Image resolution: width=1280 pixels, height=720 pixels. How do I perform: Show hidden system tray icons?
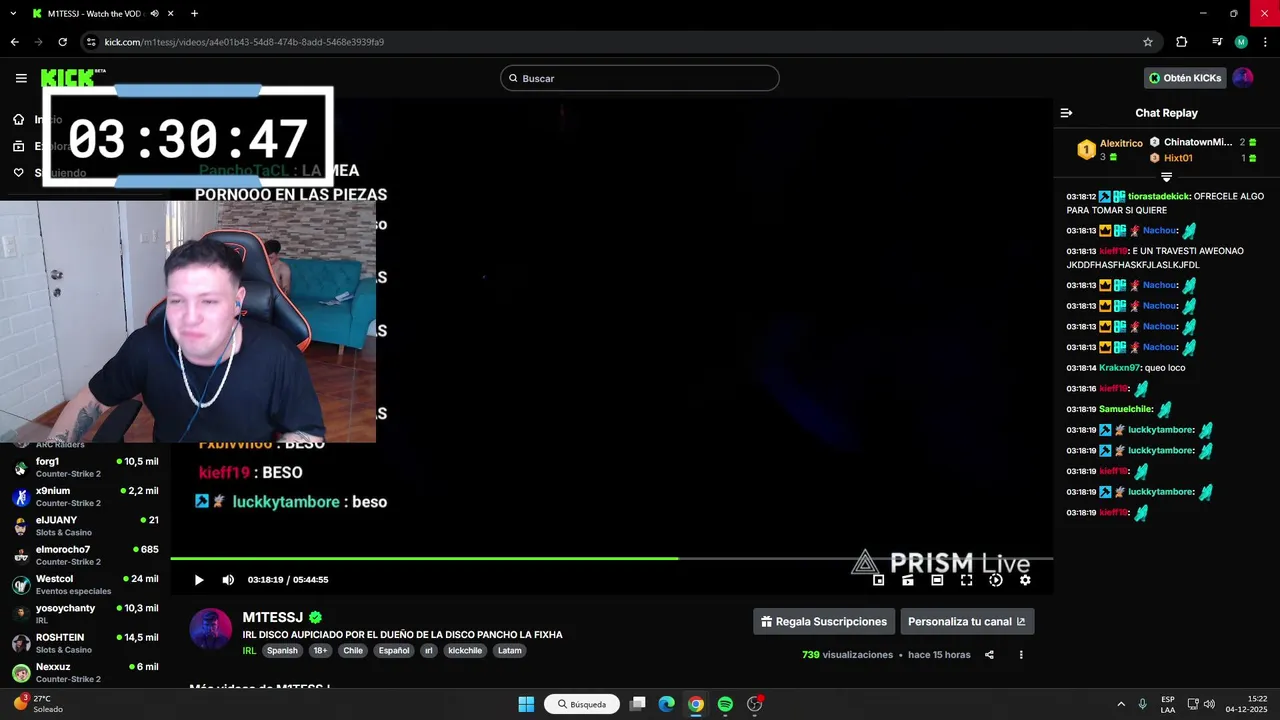(x=1121, y=704)
